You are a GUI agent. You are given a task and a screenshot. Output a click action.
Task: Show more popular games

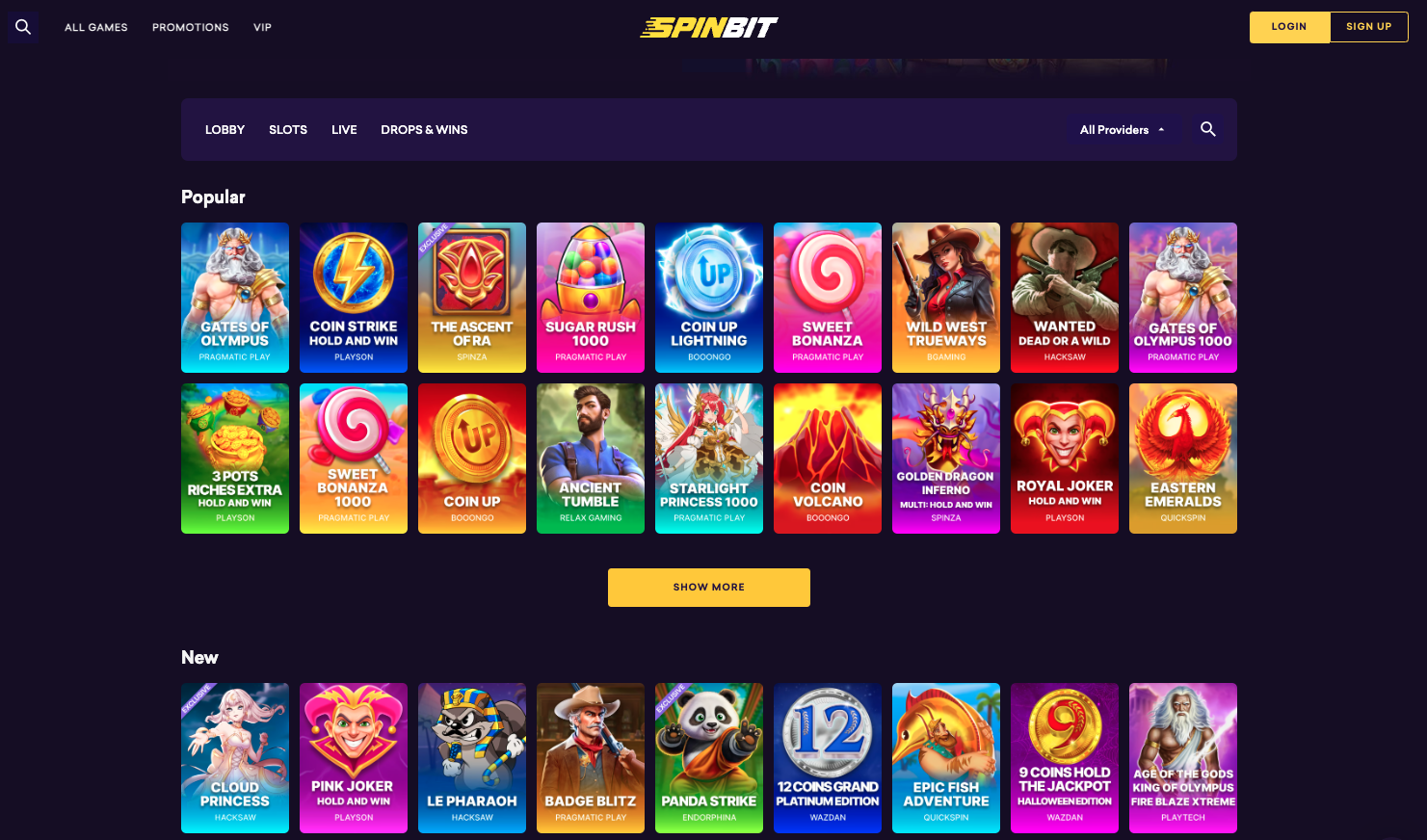[709, 588]
